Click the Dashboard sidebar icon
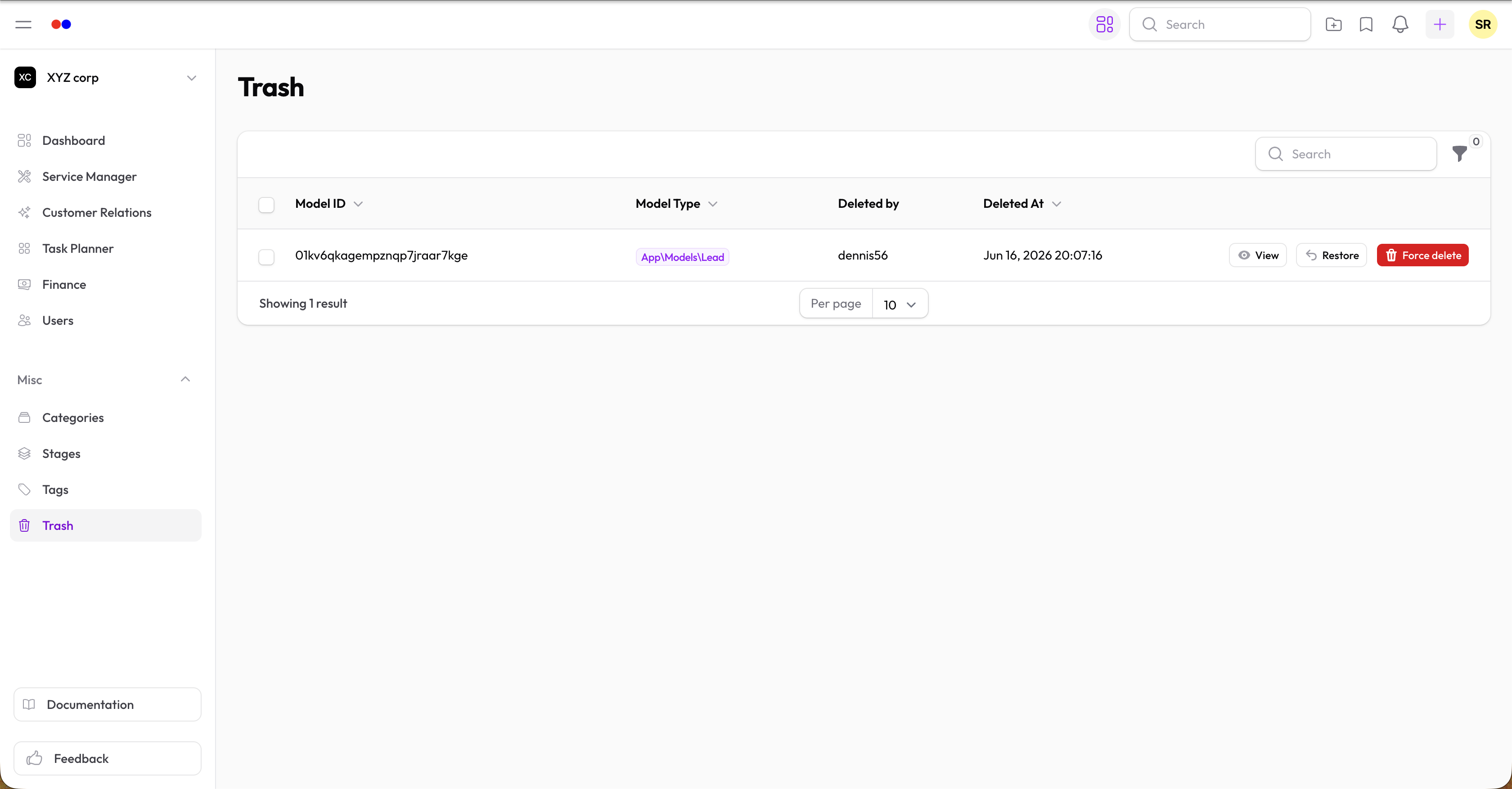 click(x=24, y=141)
